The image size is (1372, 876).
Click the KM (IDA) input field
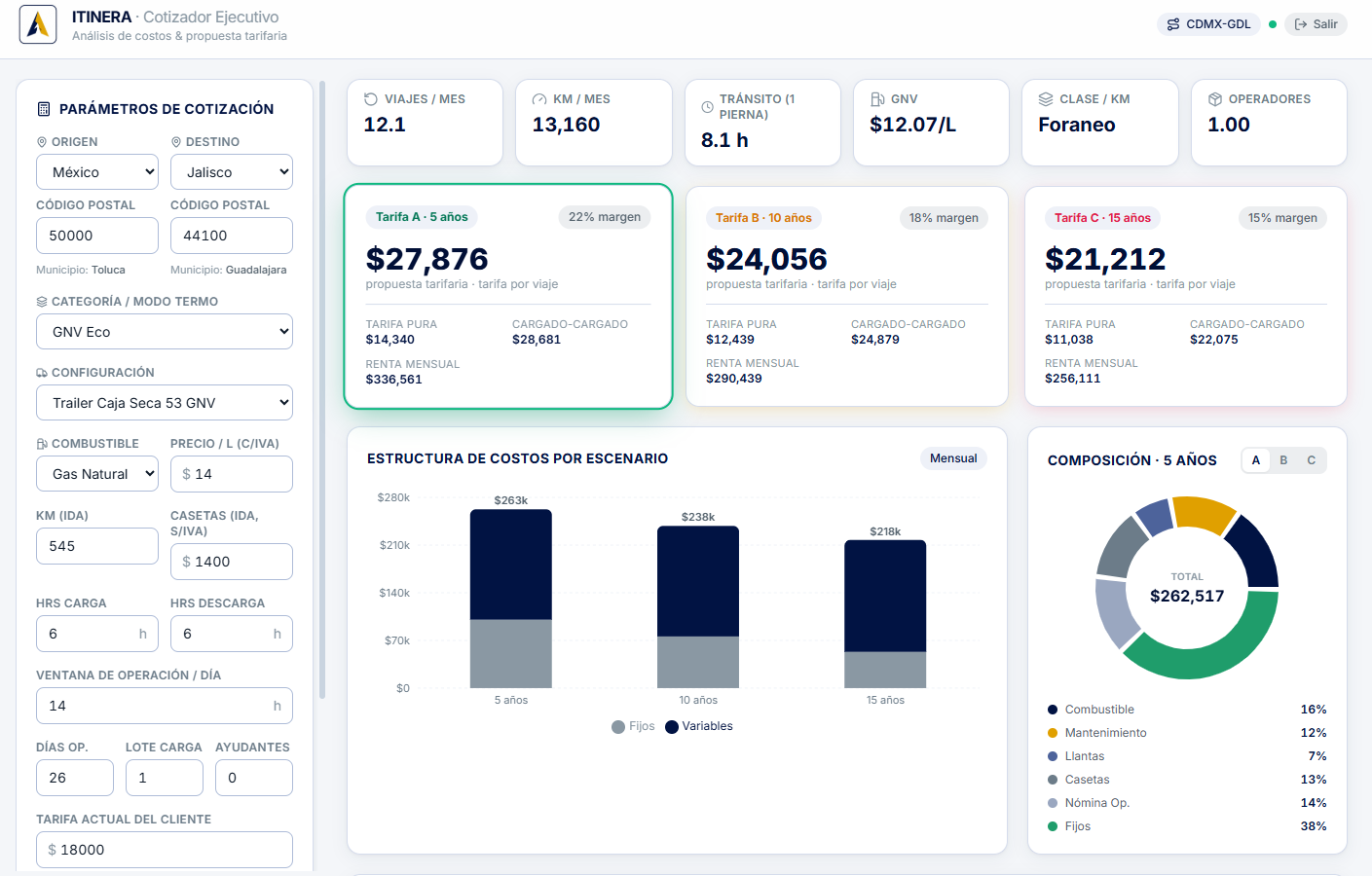97,546
